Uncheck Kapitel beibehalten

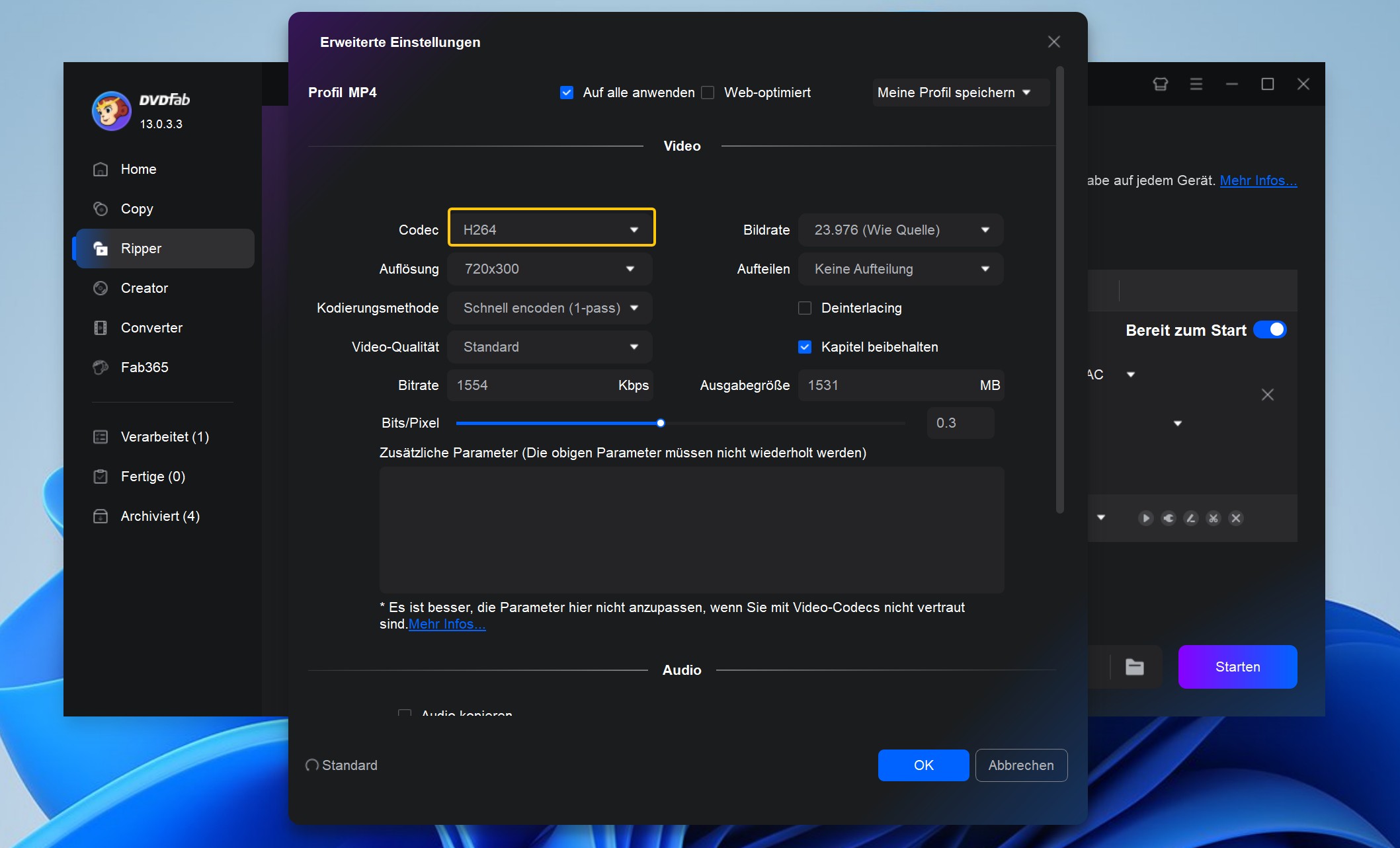coord(805,347)
